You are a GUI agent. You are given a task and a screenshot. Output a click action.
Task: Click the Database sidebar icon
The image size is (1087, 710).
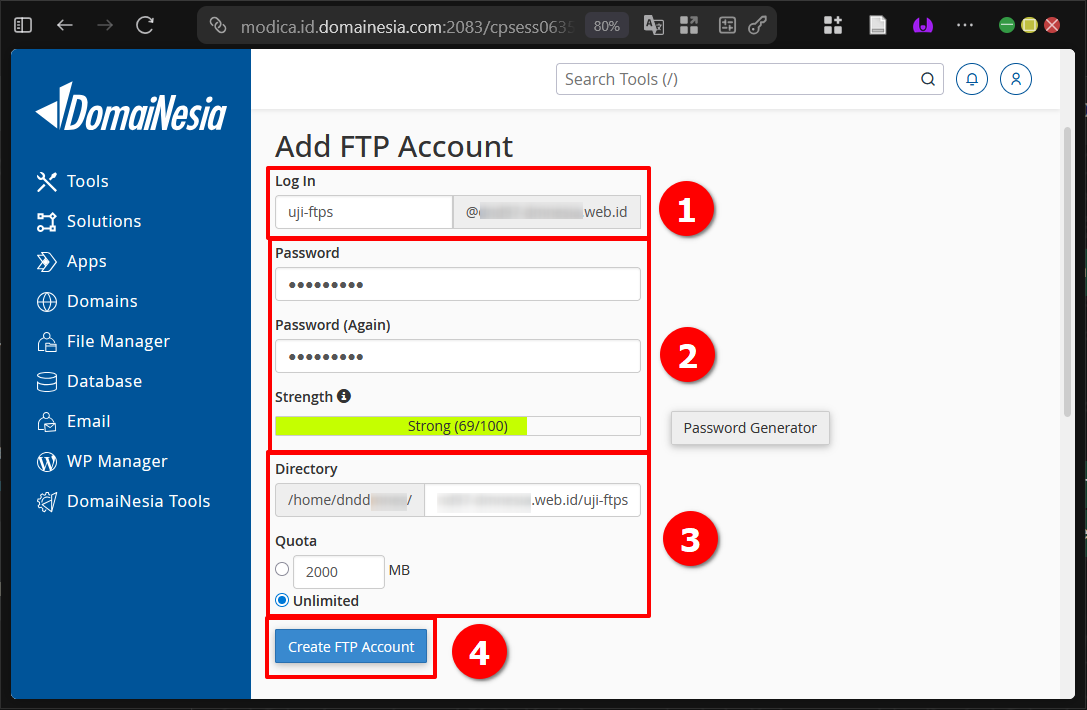(45, 381)
